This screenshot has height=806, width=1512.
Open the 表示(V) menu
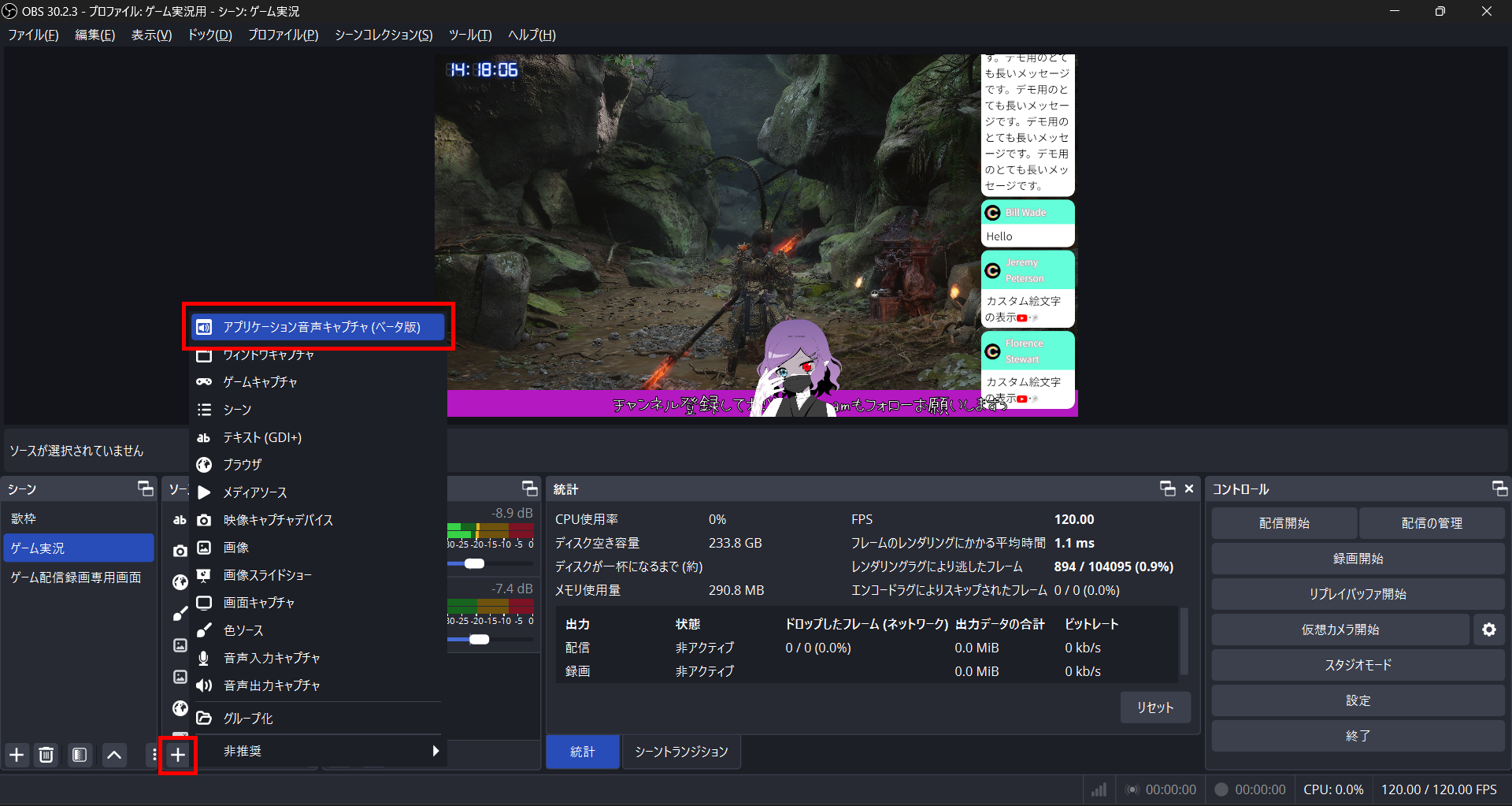pyautogui.click(x=151, y=35)
